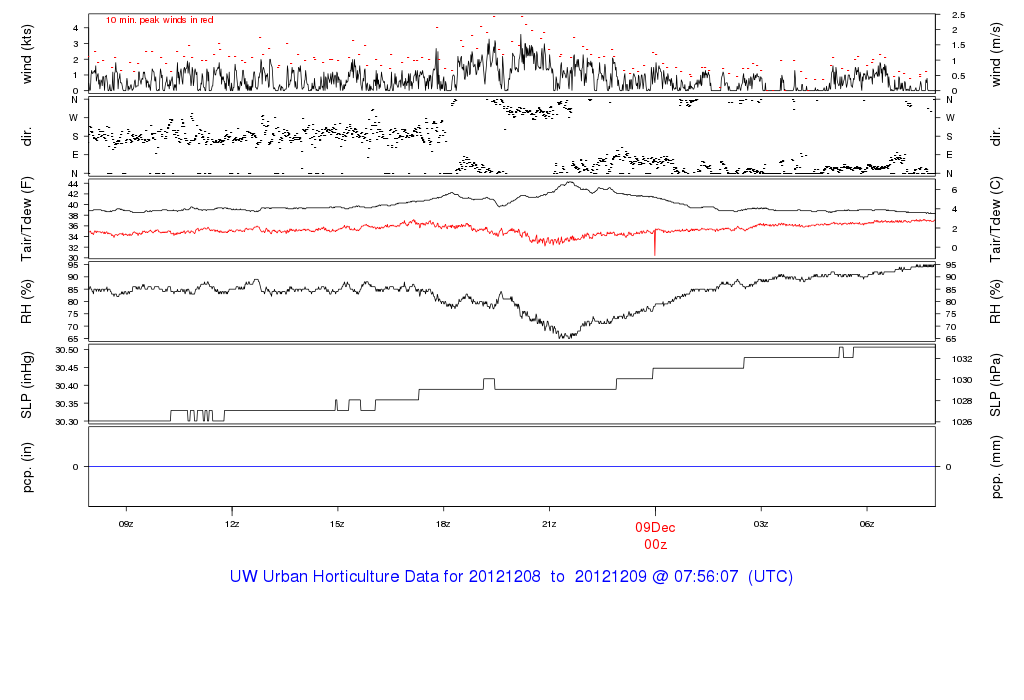Image resolution: width=1024 pixels, height=700 pixels.
Task: Click the '06z' time axis tick label
Action: 867,524
